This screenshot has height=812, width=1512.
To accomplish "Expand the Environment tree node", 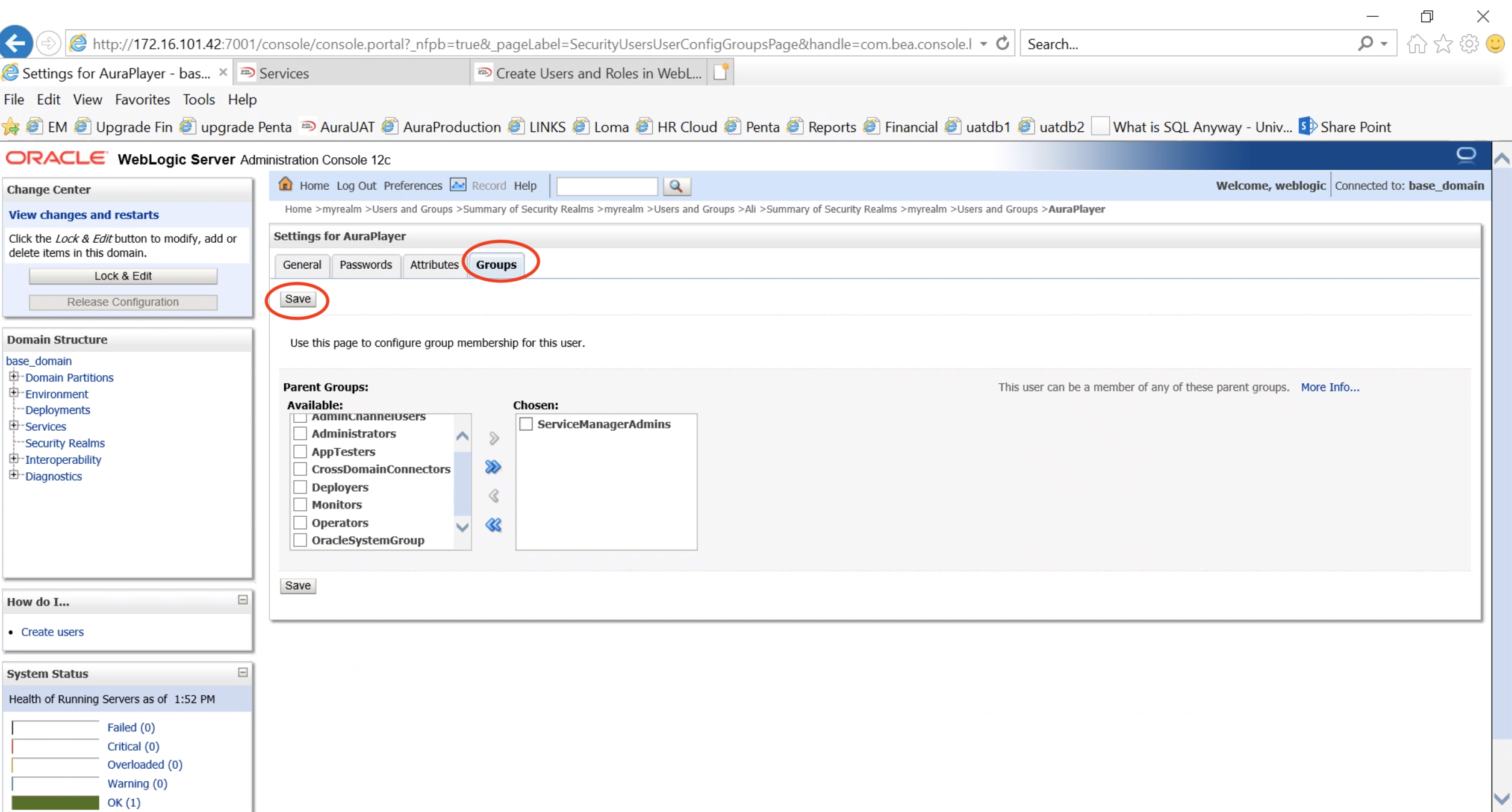I will (x=13, y=393).
